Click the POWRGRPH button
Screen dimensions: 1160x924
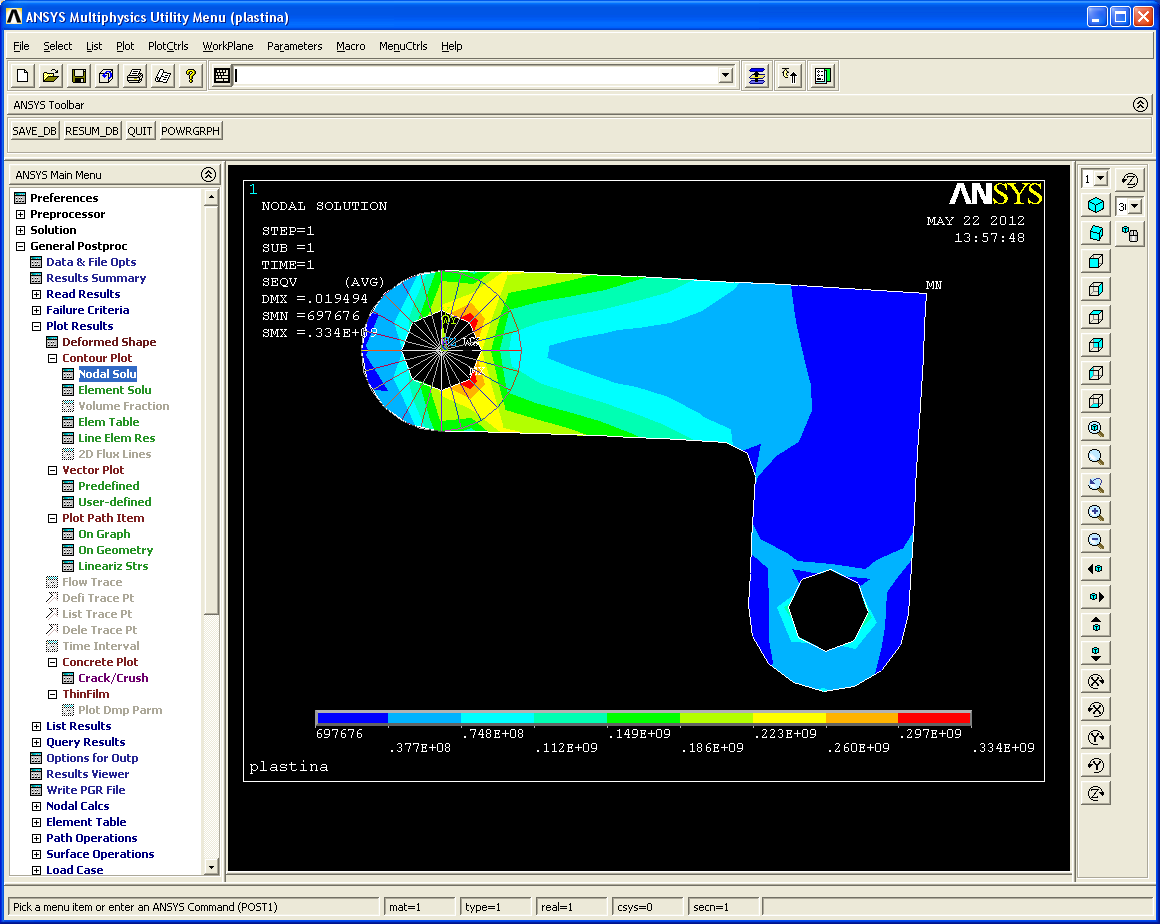pos(190,131)
